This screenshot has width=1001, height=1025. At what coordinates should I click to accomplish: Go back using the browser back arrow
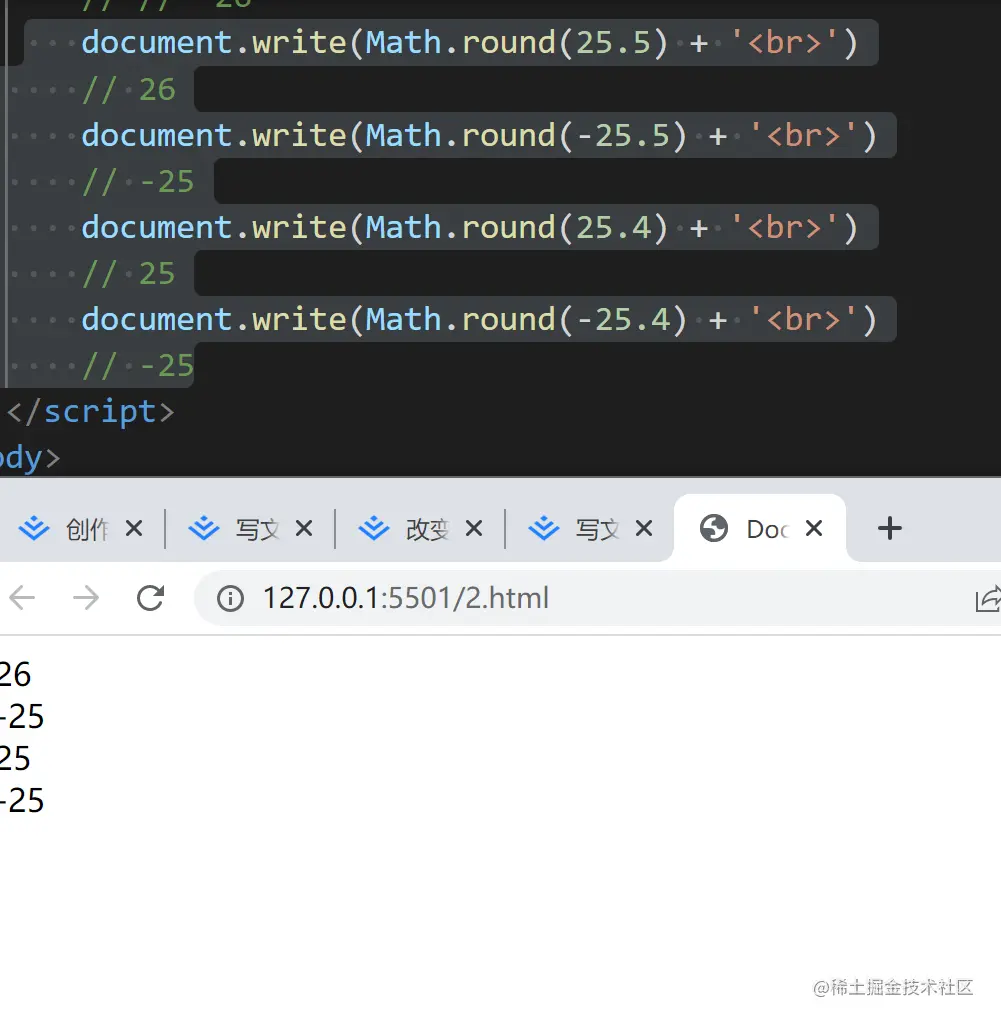[22, 597]
